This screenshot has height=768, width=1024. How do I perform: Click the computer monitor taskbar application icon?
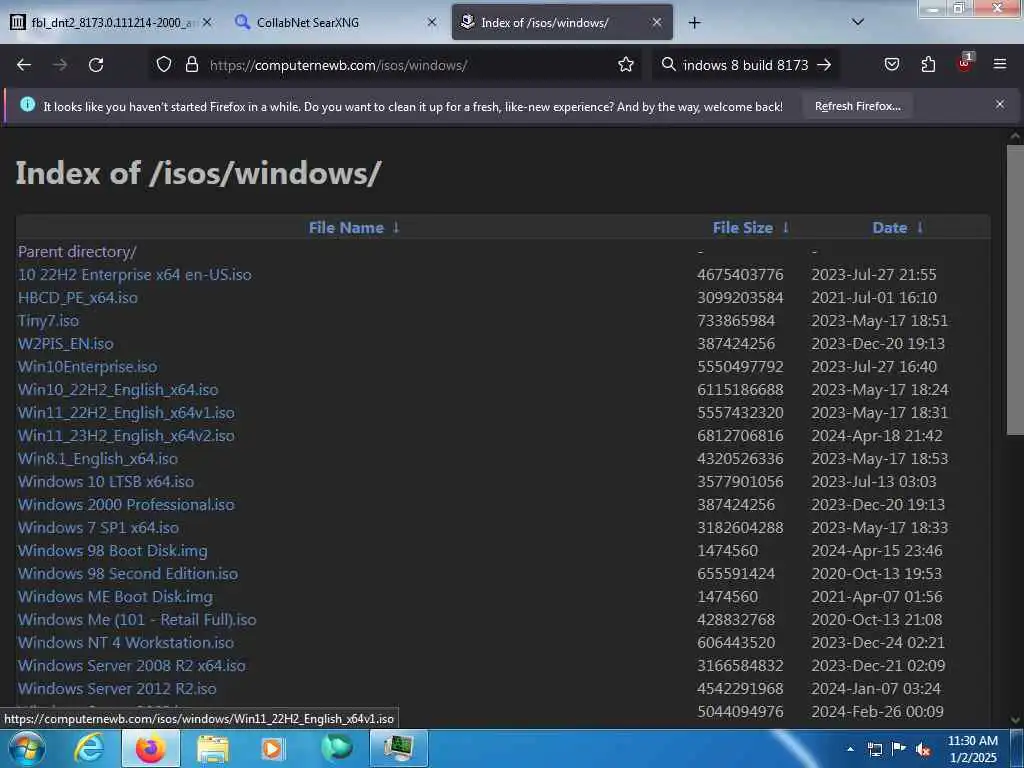pyautogui.click(x=399, y=748)
